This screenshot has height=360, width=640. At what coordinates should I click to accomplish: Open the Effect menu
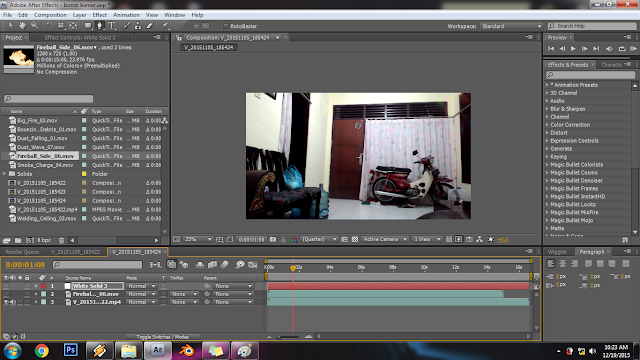click(x=100, y=15)
